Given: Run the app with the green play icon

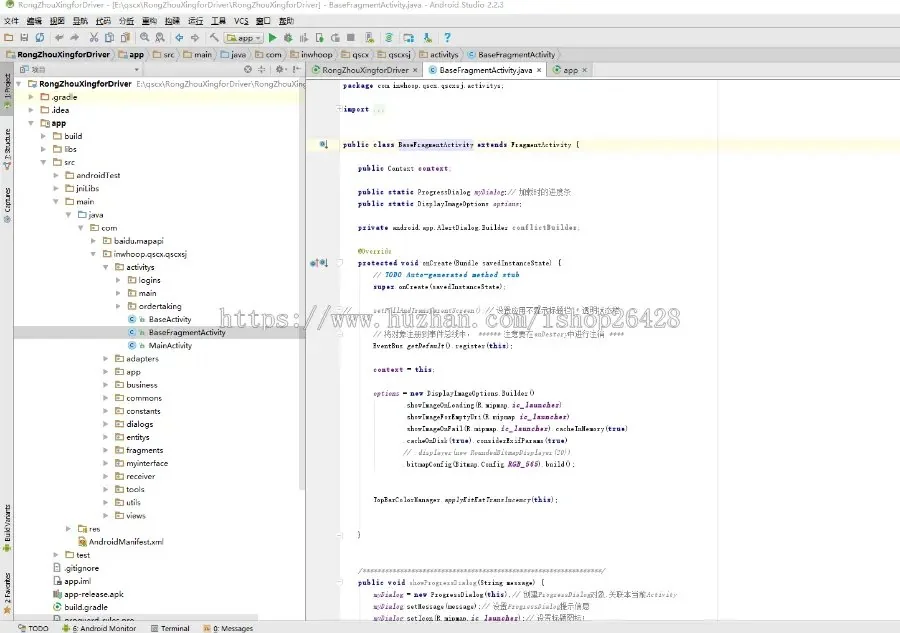Looking at the screenshot, I should (x=272, y=37).
